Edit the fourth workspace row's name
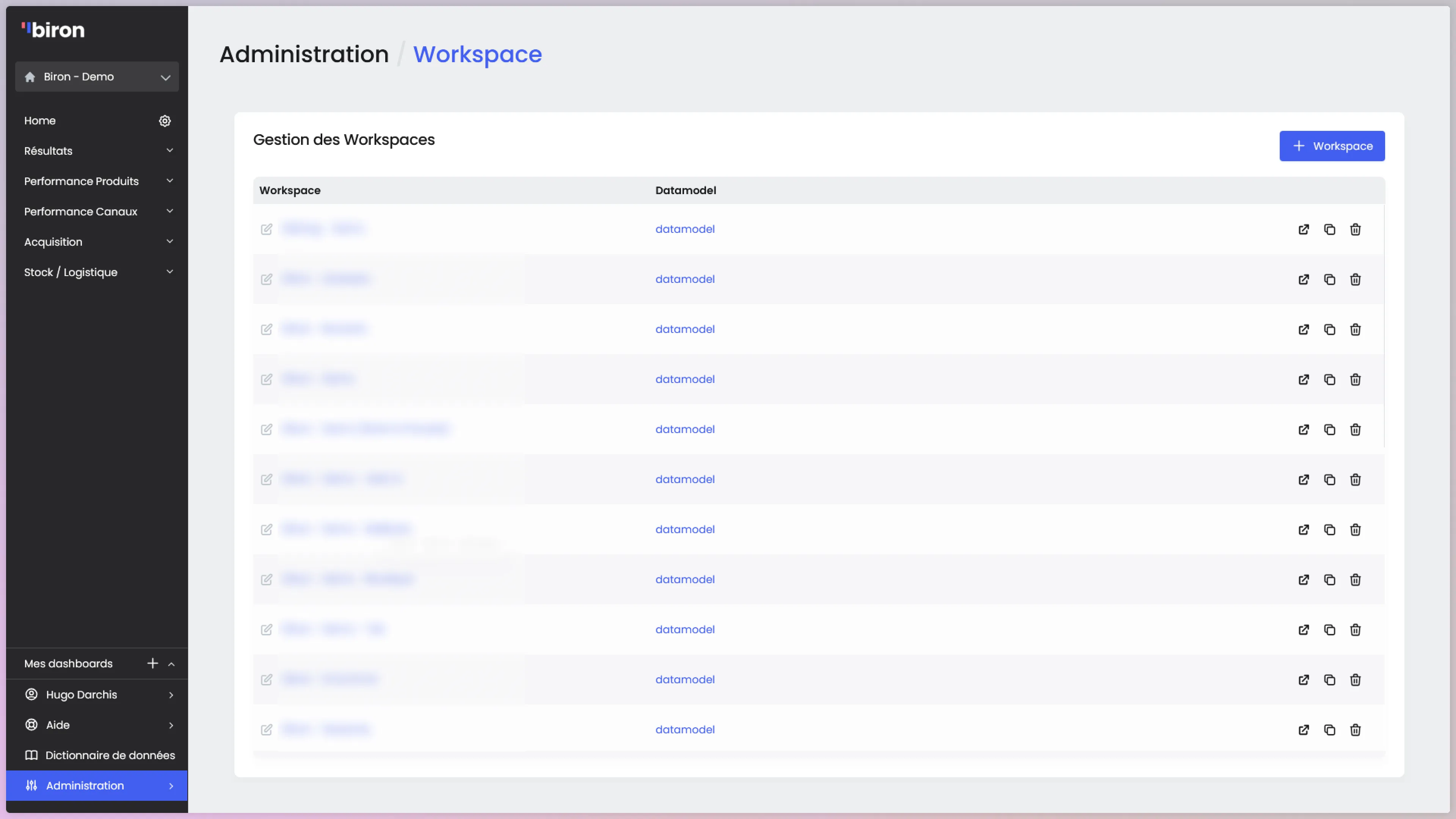Screen dimensions: 1456x819 point(267,379)
